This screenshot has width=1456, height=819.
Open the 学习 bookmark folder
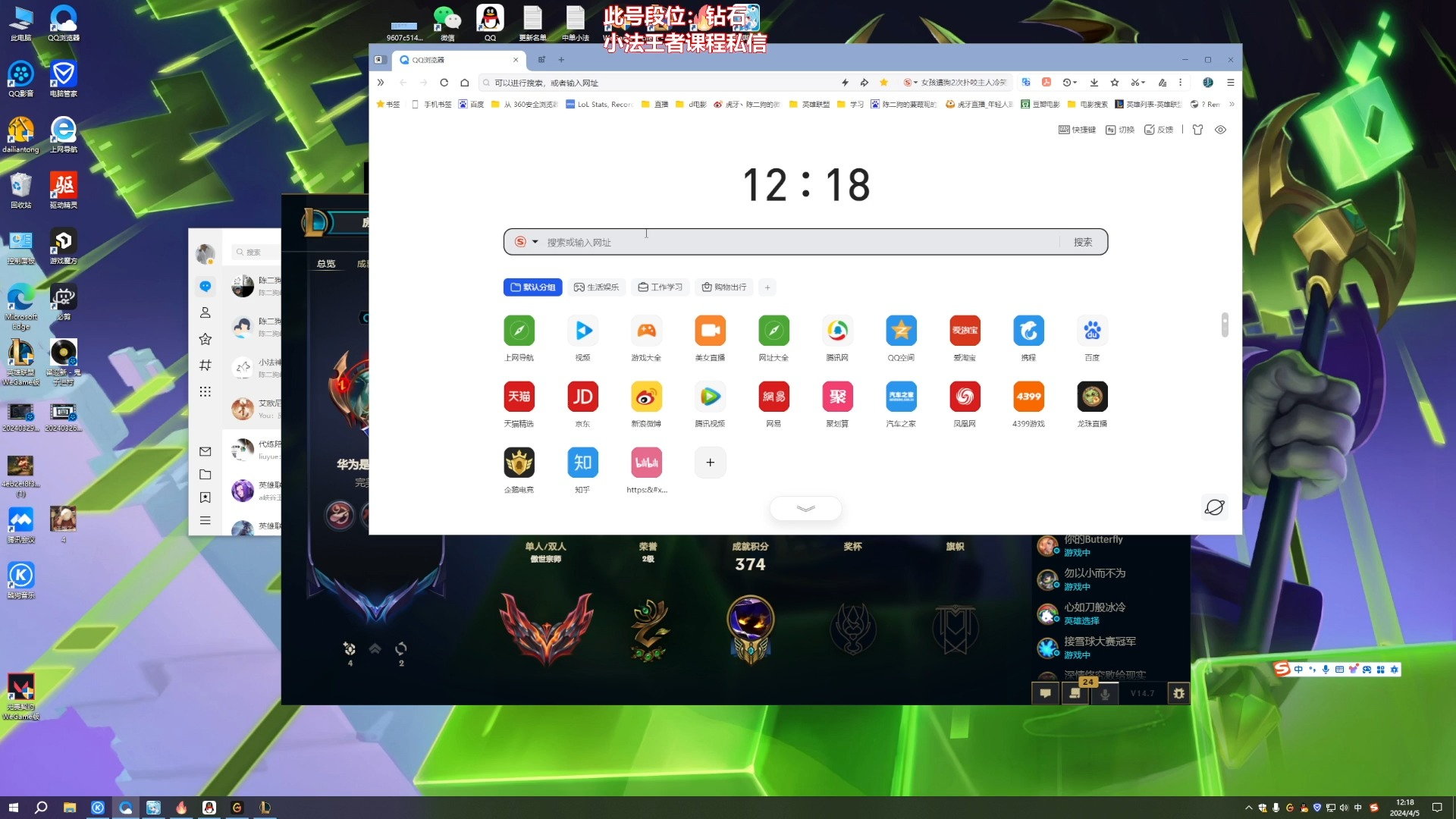(850, 104)
